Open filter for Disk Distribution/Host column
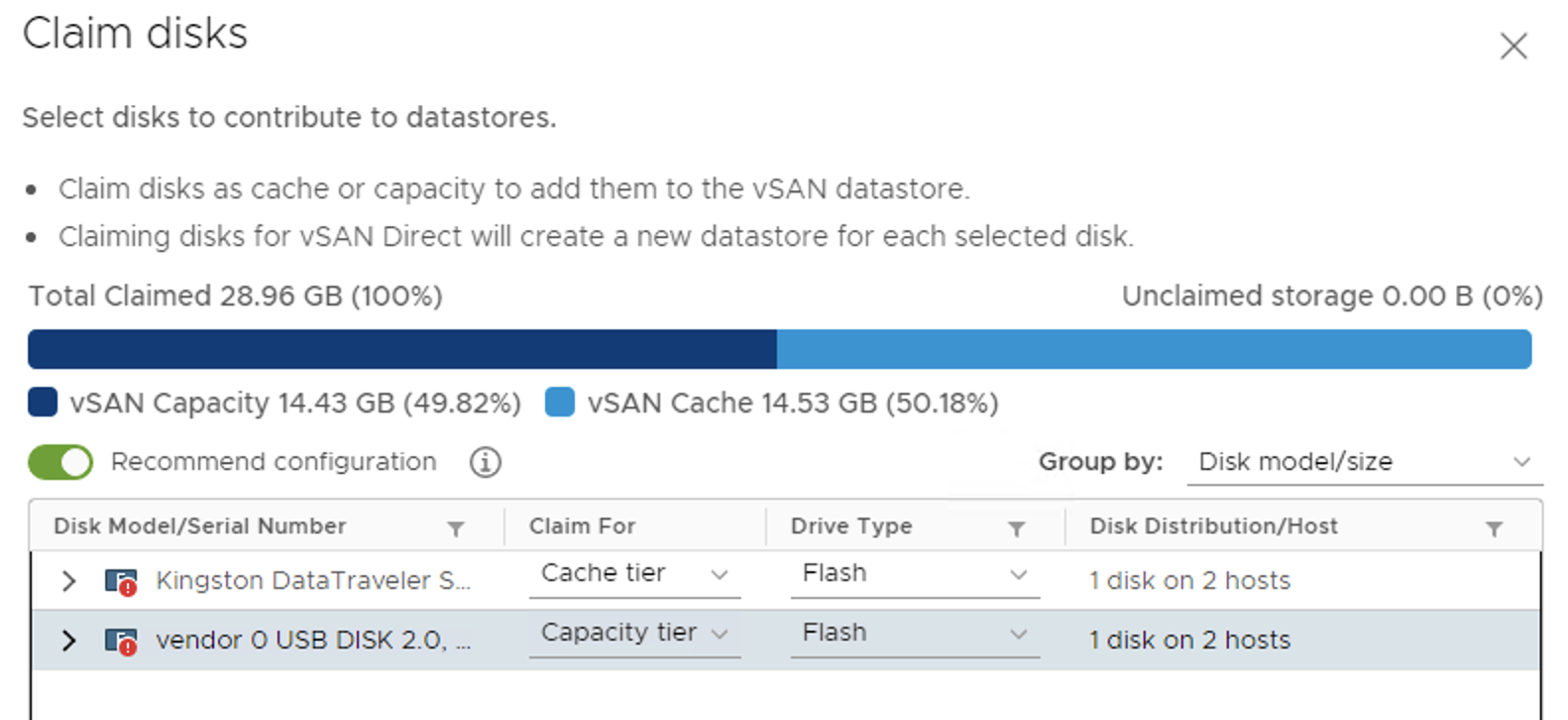 (x=1494, y=529)
